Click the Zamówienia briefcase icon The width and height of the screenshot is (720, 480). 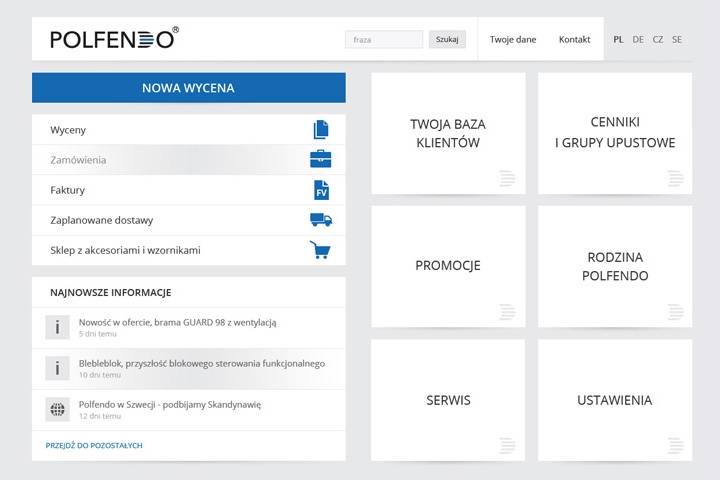pos(321,159)
